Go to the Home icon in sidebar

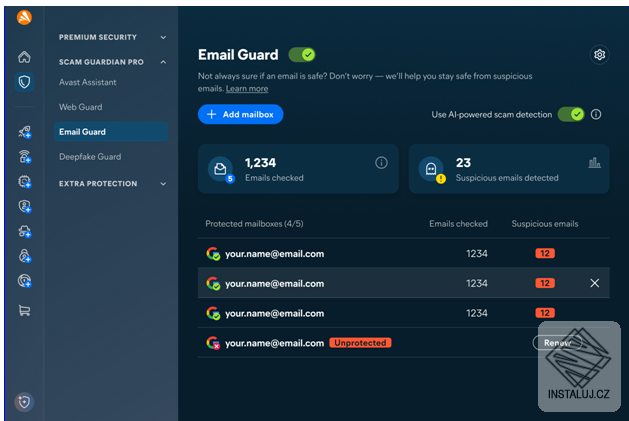click(24, 57)
